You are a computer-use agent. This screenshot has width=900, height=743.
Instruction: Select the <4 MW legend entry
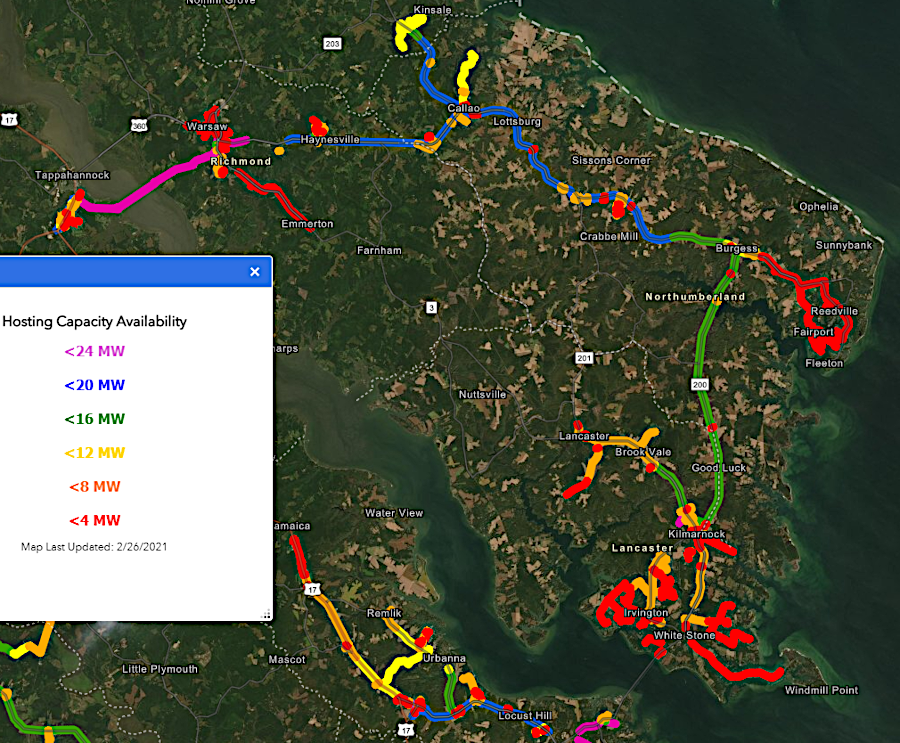click(95, 520)
